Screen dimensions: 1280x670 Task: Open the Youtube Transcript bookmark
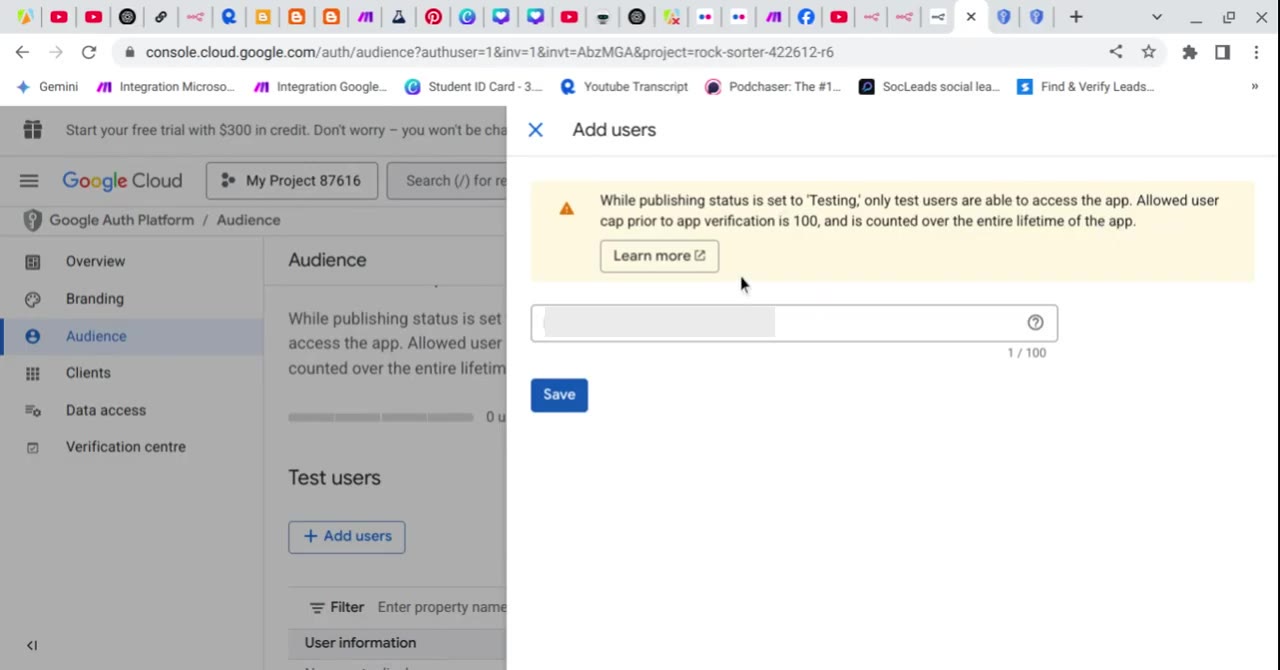pyautogui.click(x=625, y=87)
